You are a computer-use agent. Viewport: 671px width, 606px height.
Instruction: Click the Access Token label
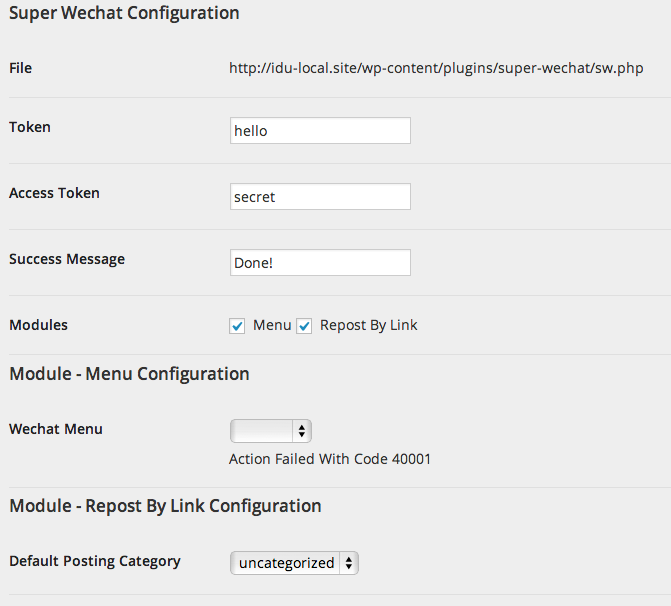pyautogui.click(x=54, y=193)
